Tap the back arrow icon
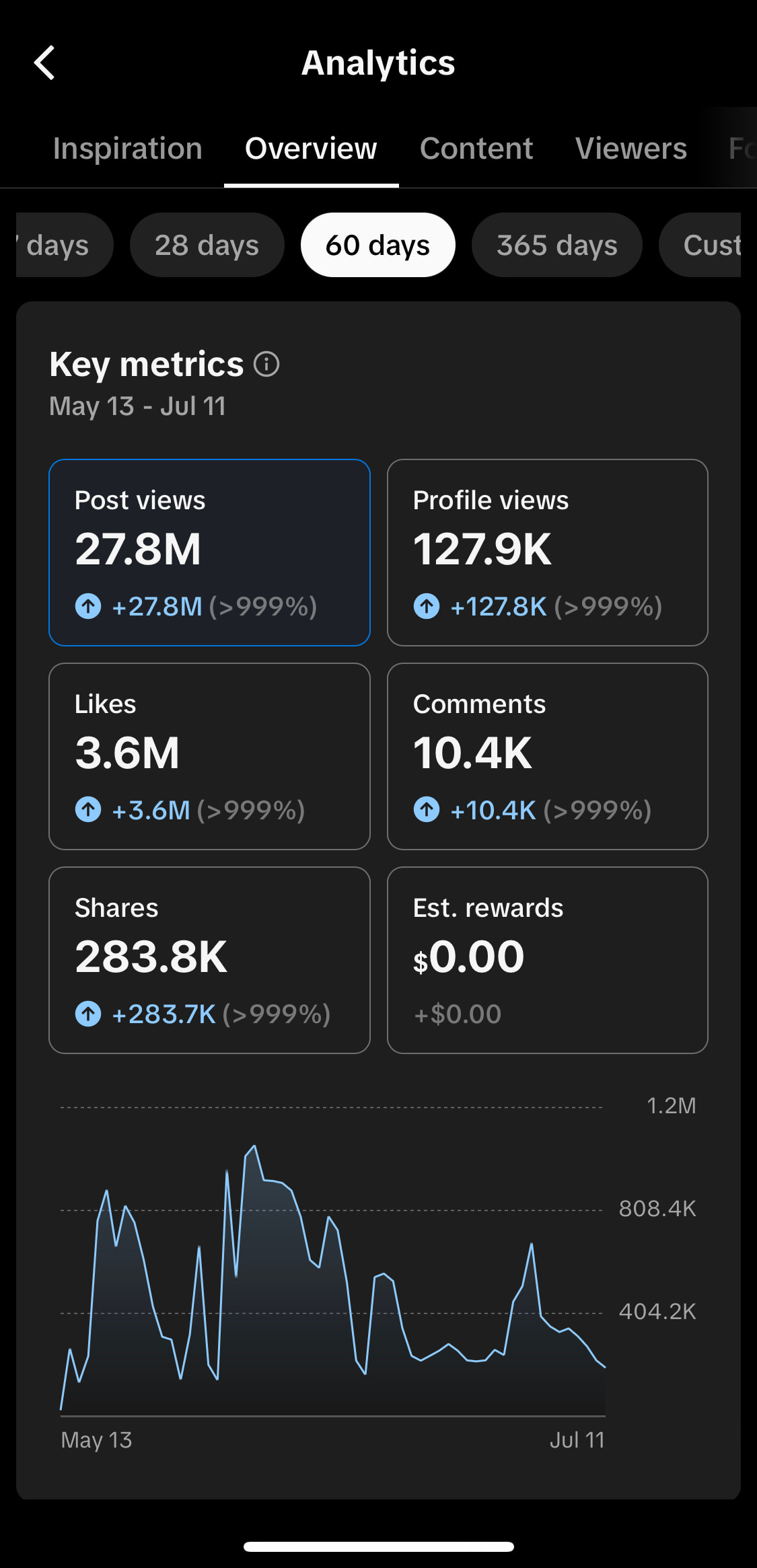The width and height of the screenshot is (757, 1568). 44,63
